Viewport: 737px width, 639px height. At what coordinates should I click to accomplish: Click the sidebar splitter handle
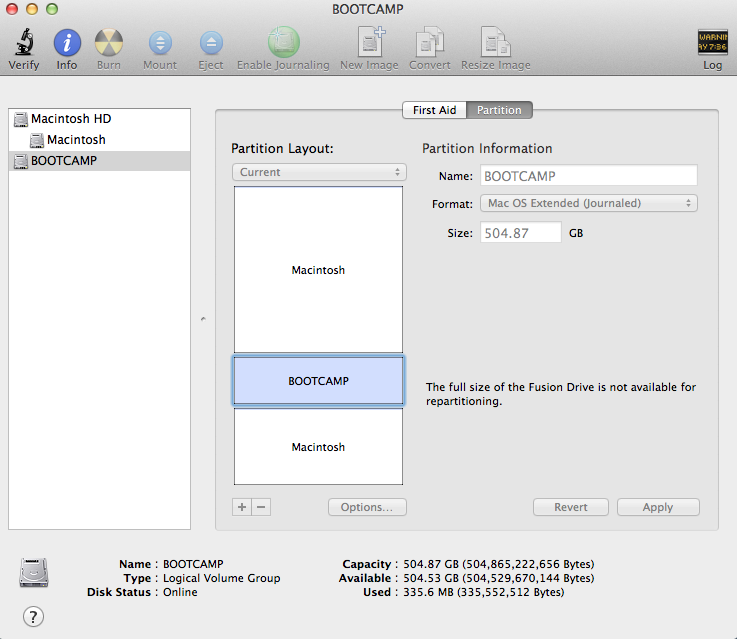point(203,319)
